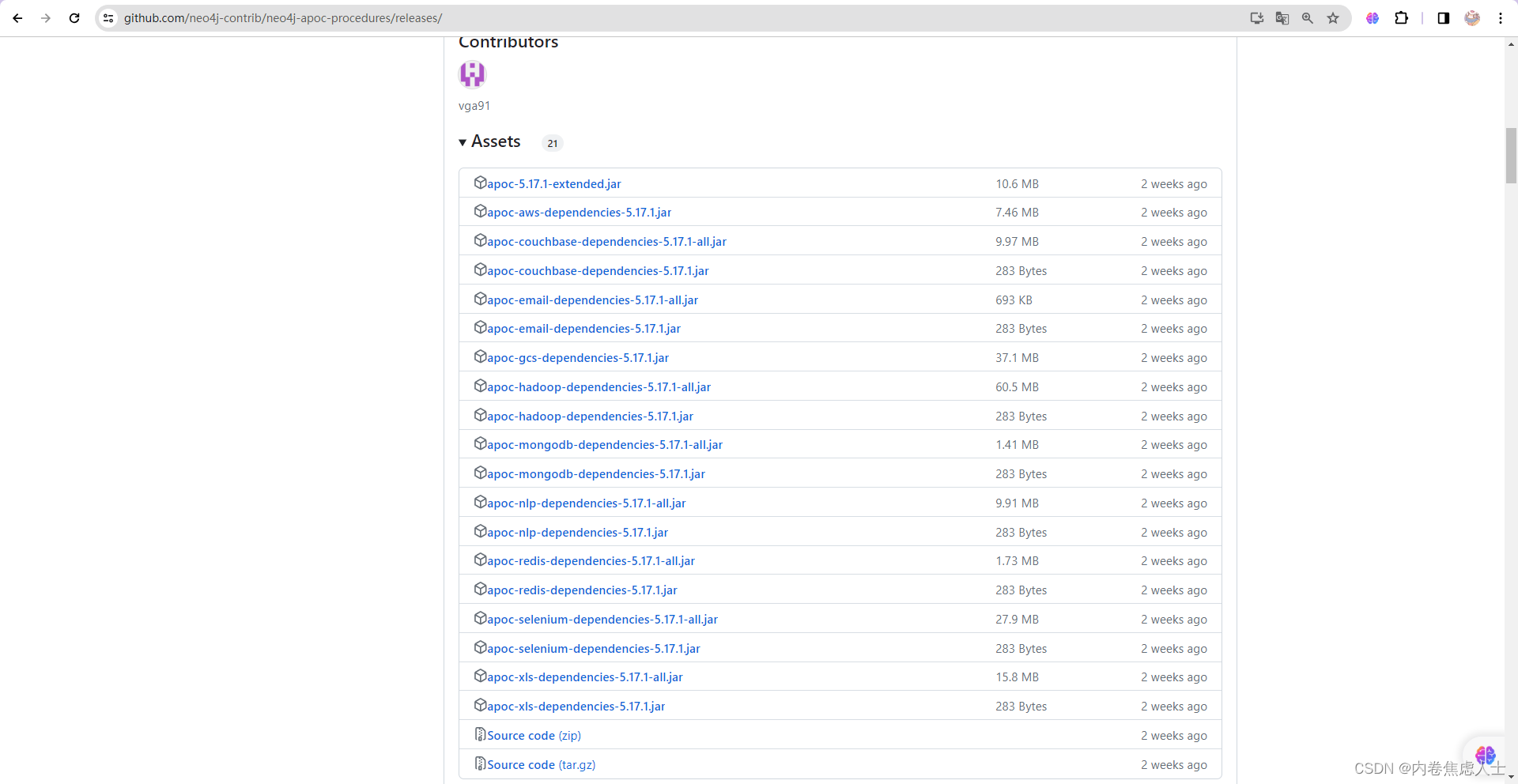Click the package icon beside apoc-redis-dependencies-5.17.1.jar

click(x=480, y=589)
